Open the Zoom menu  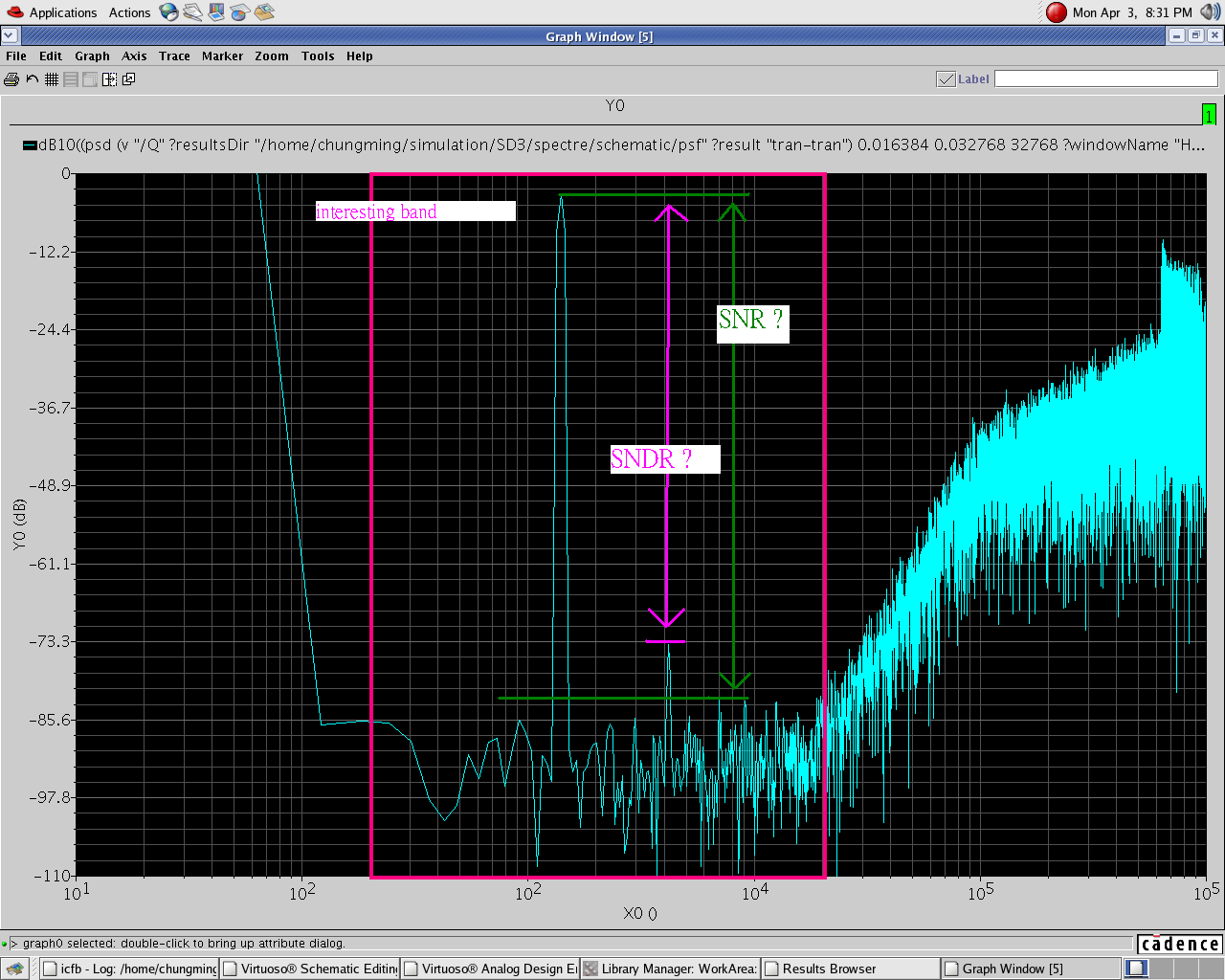tap(272, 56)
